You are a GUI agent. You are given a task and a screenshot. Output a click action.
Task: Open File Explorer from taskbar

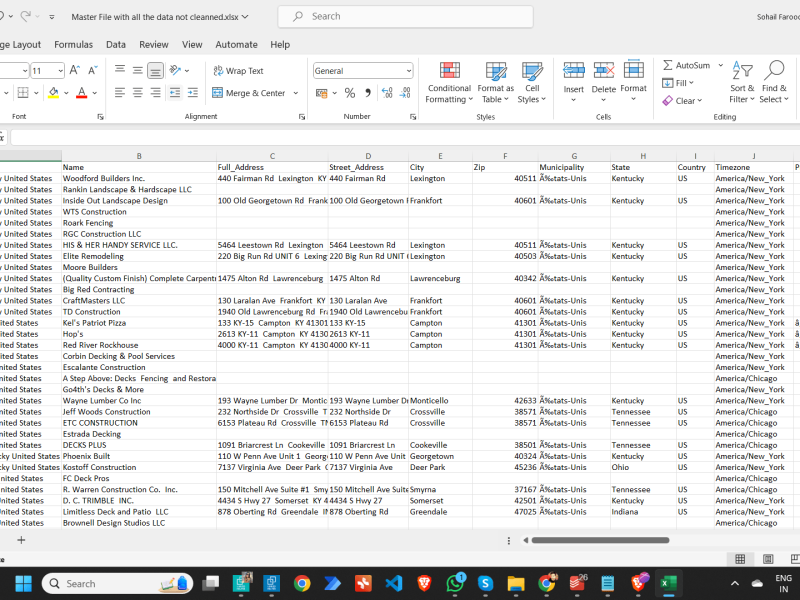[x=516, y=583]
